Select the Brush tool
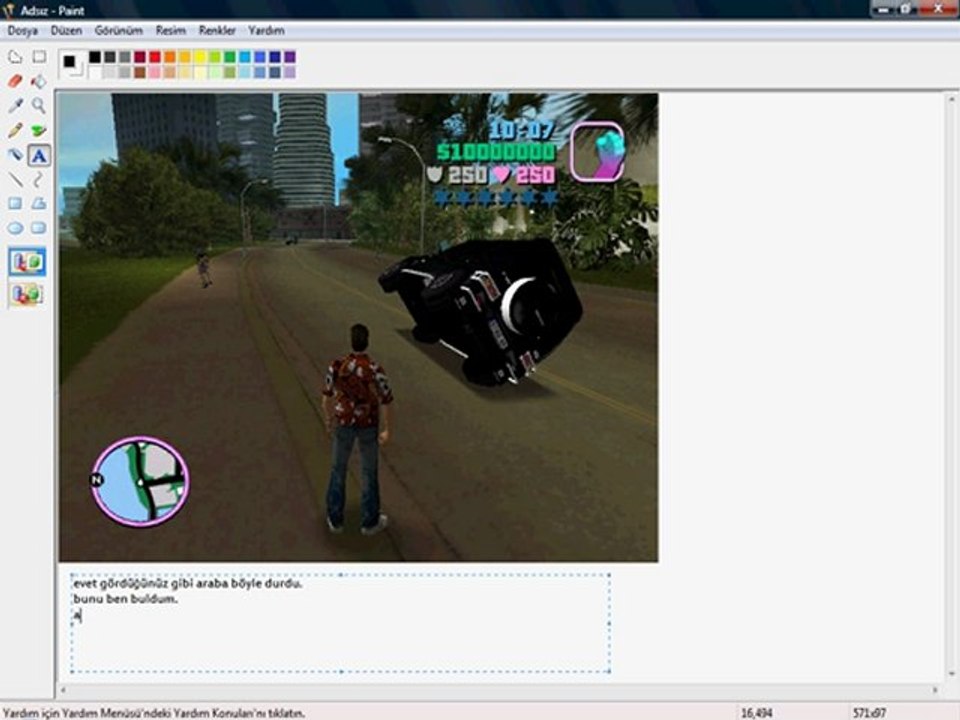The image size is (960, 720). (39, 130)
